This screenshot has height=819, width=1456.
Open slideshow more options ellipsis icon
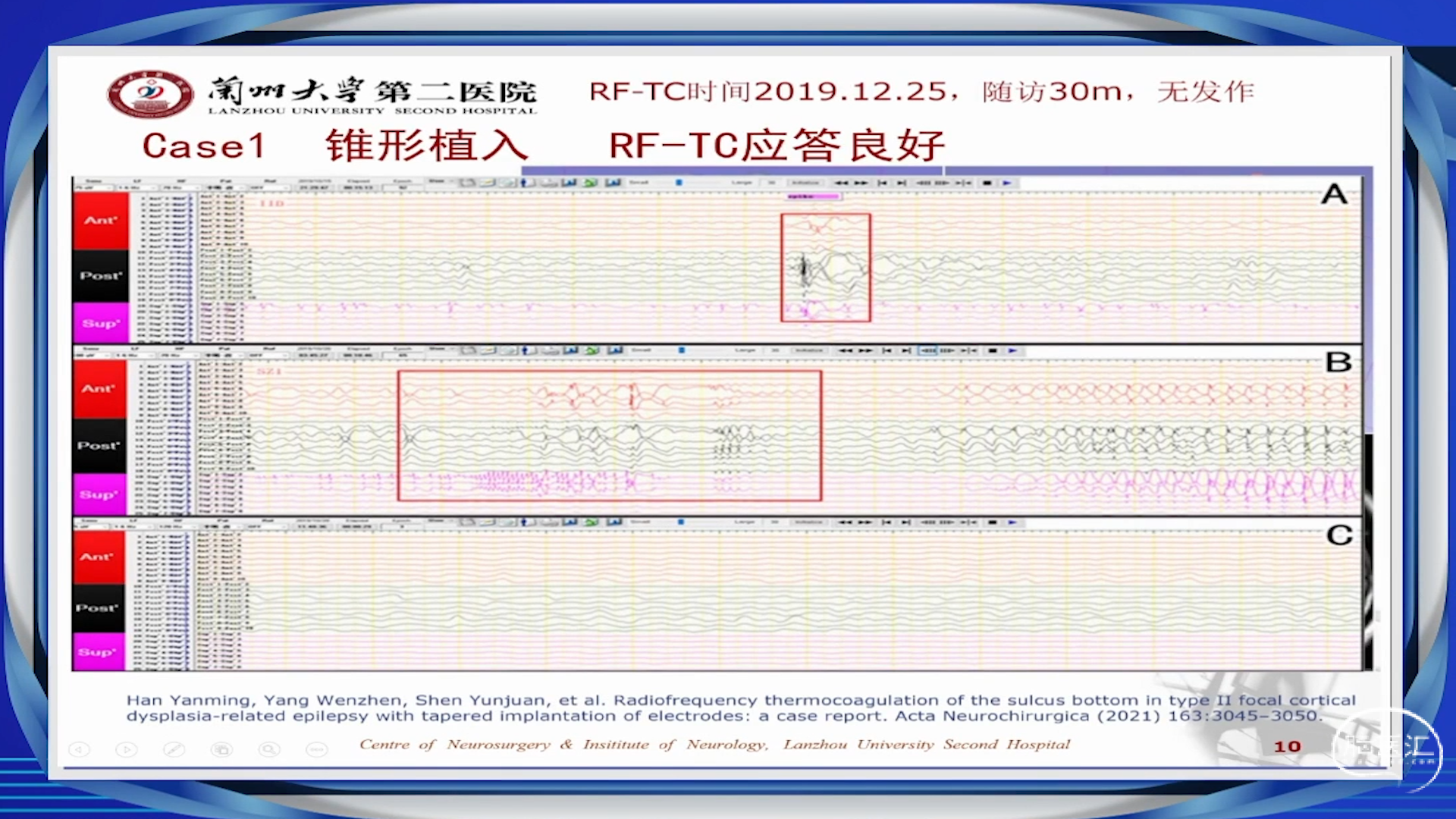[316, 749]
